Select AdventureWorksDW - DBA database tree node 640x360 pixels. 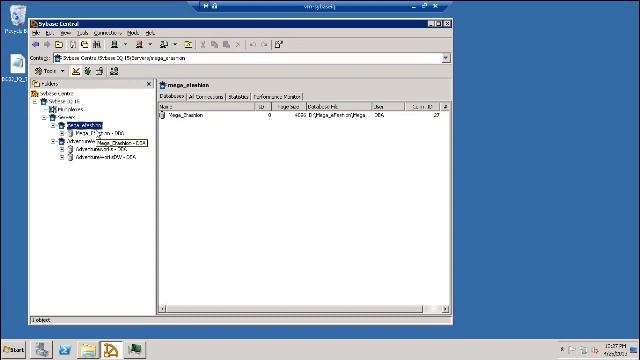tap(106, 157)
